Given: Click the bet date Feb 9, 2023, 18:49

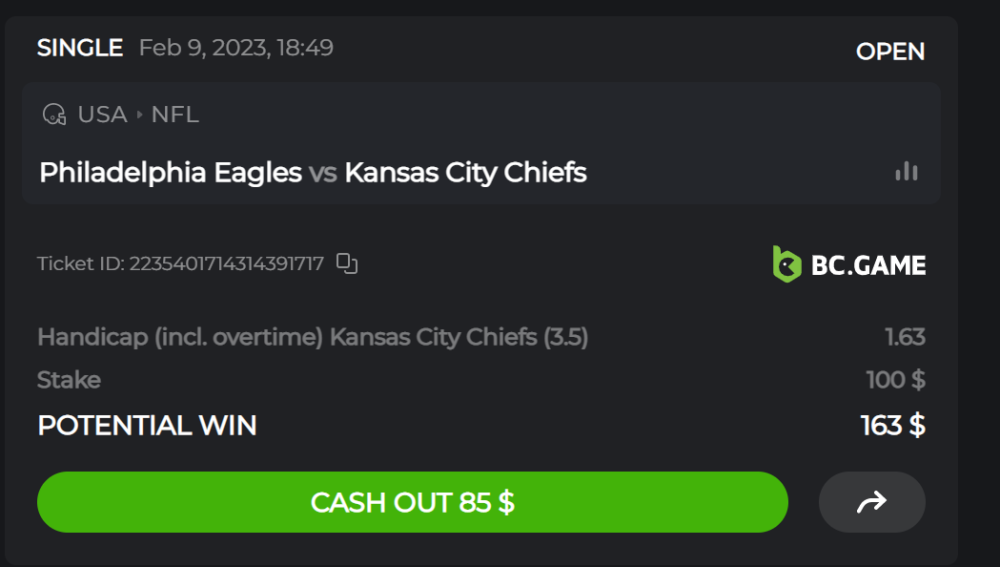Looking at the screenshot, I should [236, 48].
